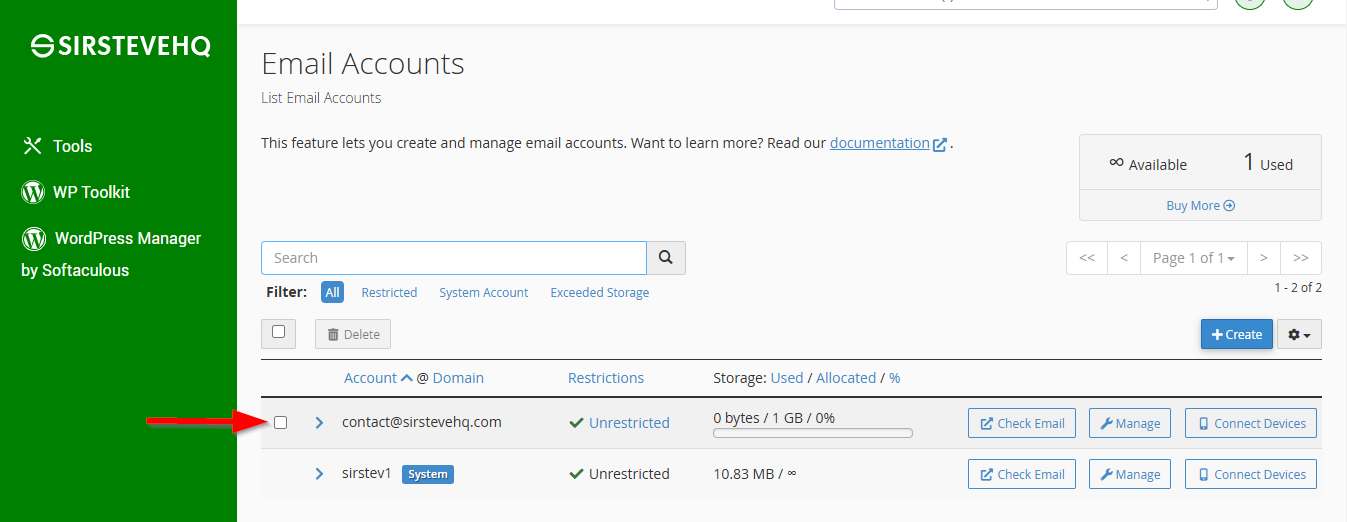Click the Delete button
Viewport: 1347px width, 522px height.
[353, 334]
